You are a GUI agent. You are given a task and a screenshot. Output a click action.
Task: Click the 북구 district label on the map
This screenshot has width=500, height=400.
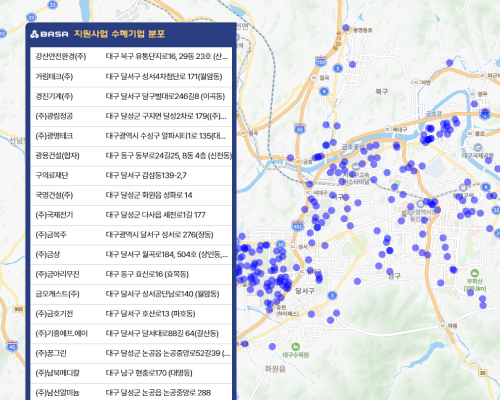381,91
